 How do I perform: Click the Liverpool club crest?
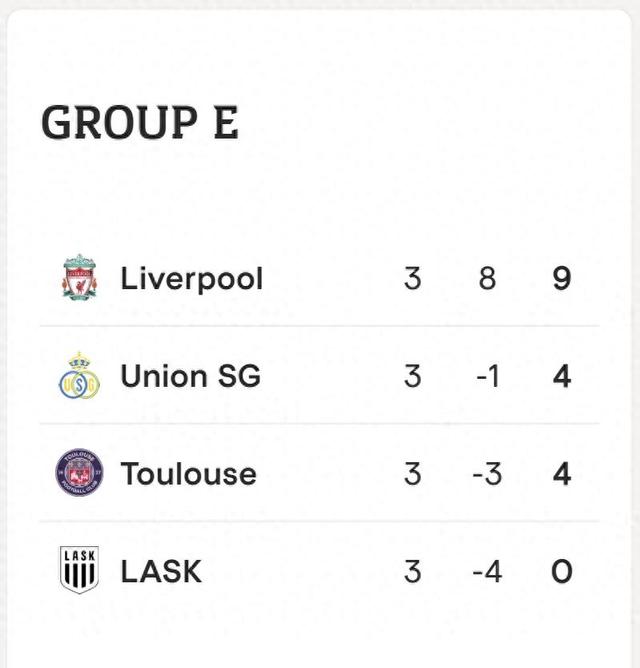(x=79, y=278)
